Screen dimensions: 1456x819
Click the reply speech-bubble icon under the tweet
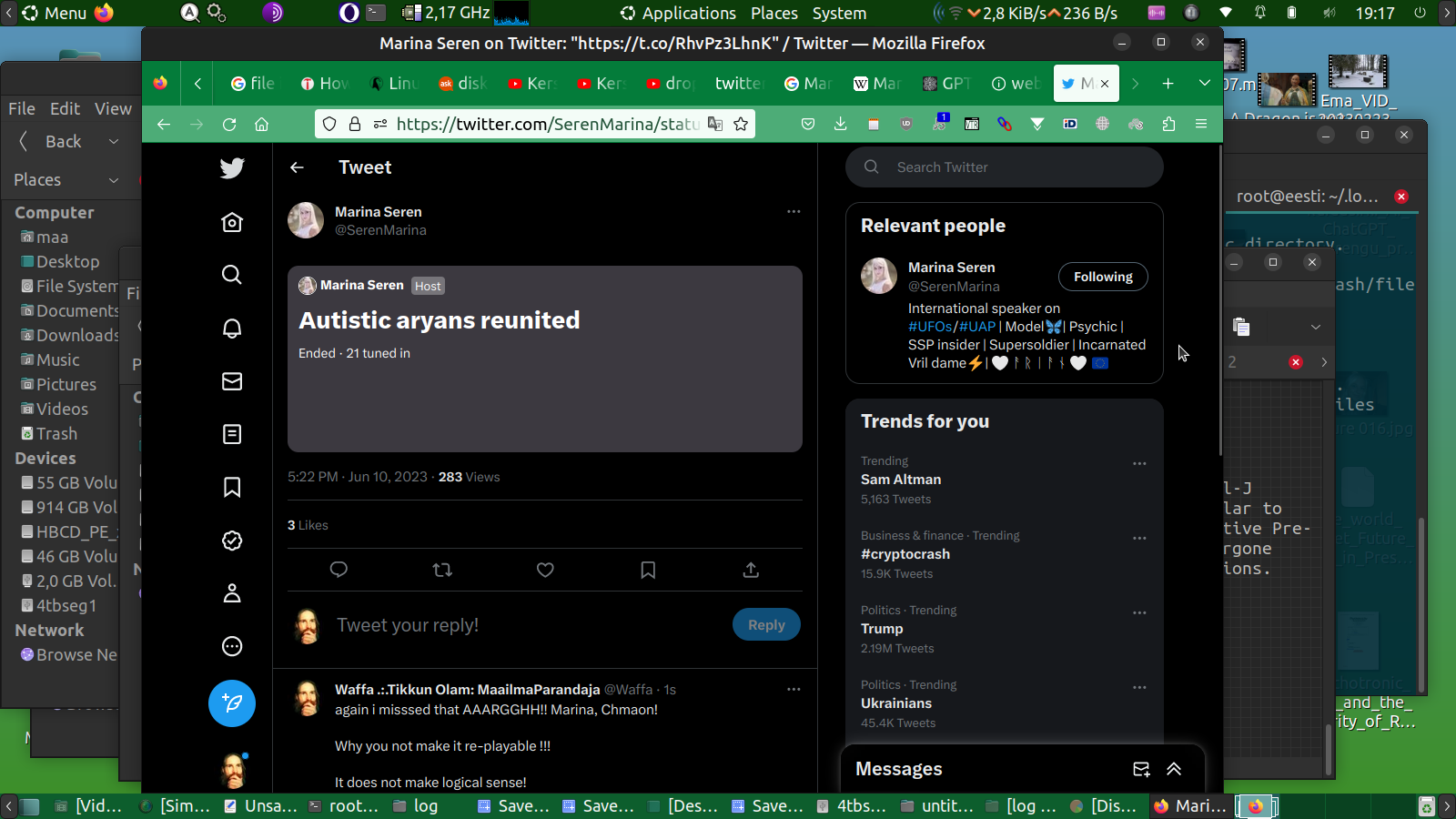pos(339,570)
